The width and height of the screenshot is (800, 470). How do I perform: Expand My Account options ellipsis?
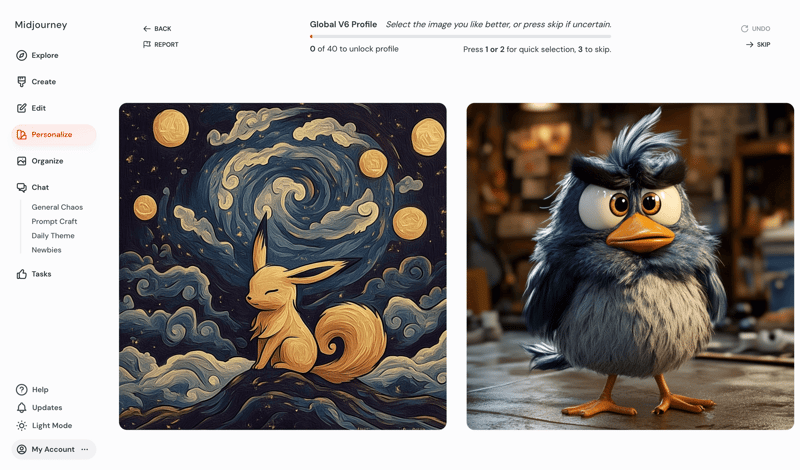click(85, 449)
